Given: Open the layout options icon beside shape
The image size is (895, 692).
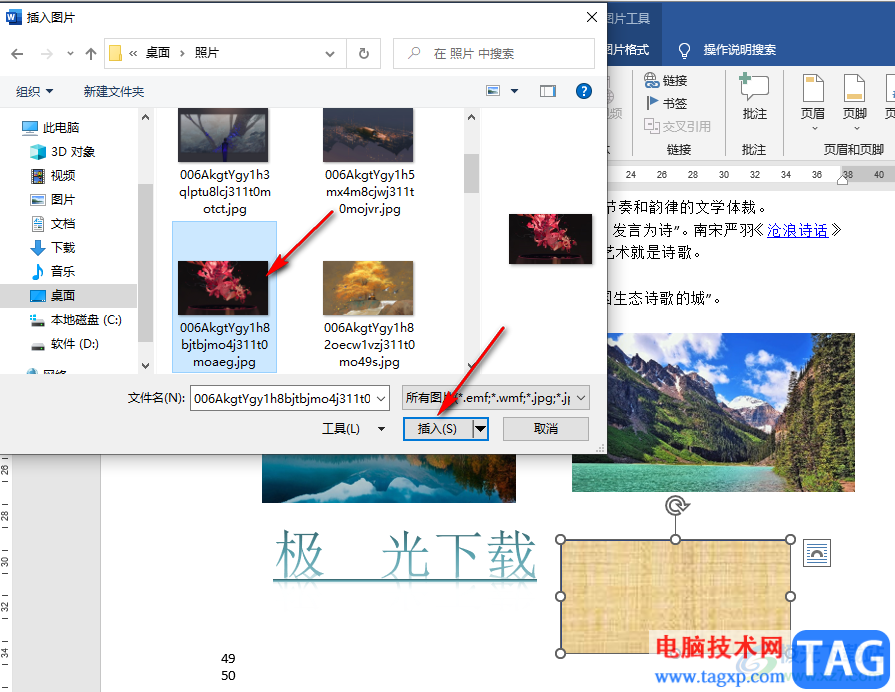Looking at the screenshot, I should [817, 553].
